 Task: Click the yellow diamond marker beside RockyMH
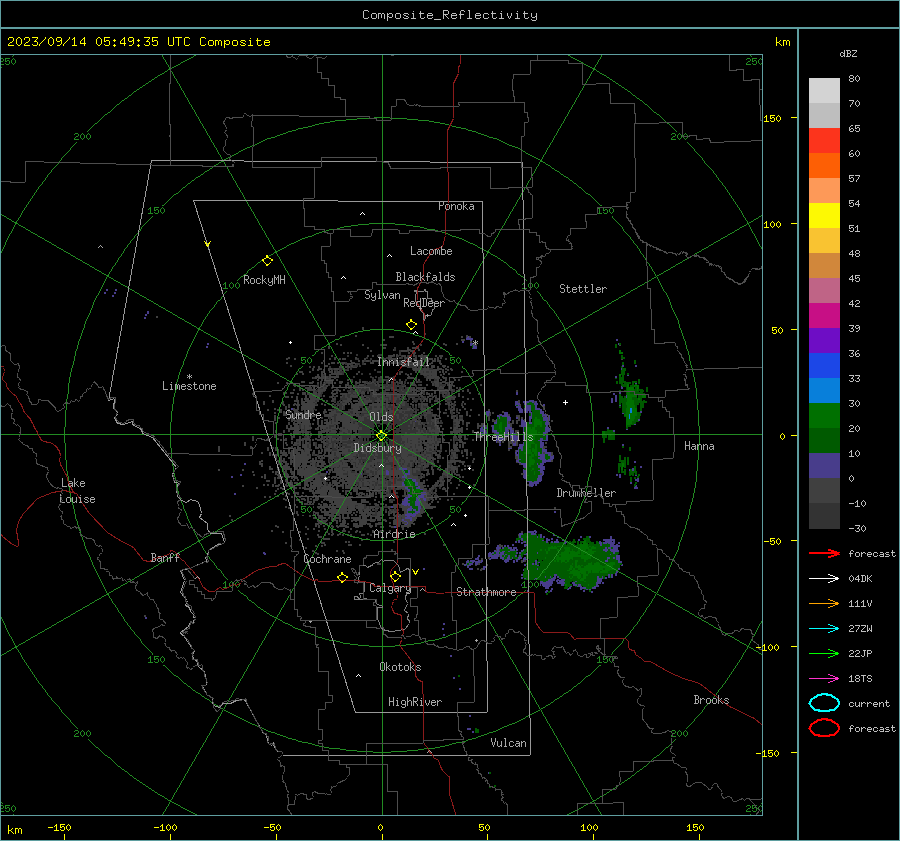[x=267, y=261]
